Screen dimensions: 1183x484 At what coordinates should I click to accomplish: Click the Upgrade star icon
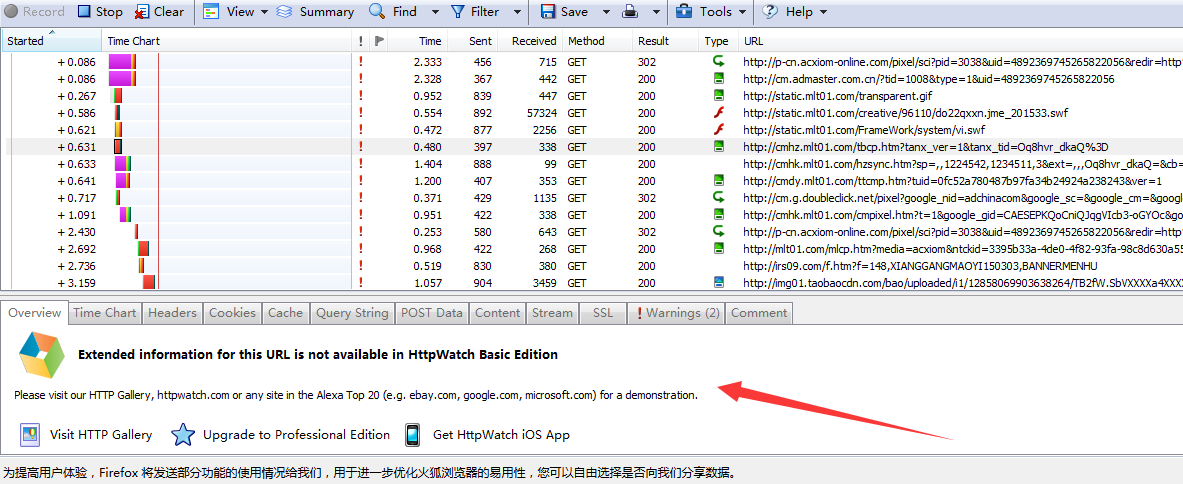pos(182,435)
